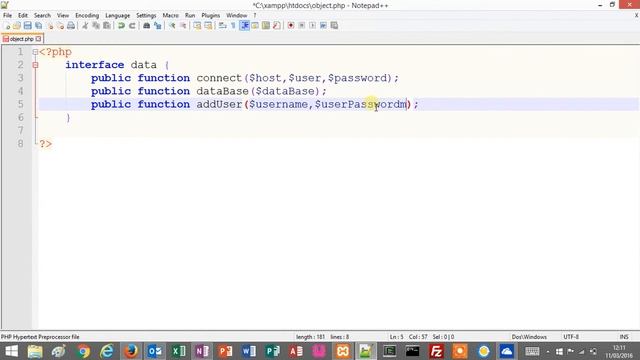Open Find with the binoculars icon
This screenshot has height=360, width=640.
[146, 26]
